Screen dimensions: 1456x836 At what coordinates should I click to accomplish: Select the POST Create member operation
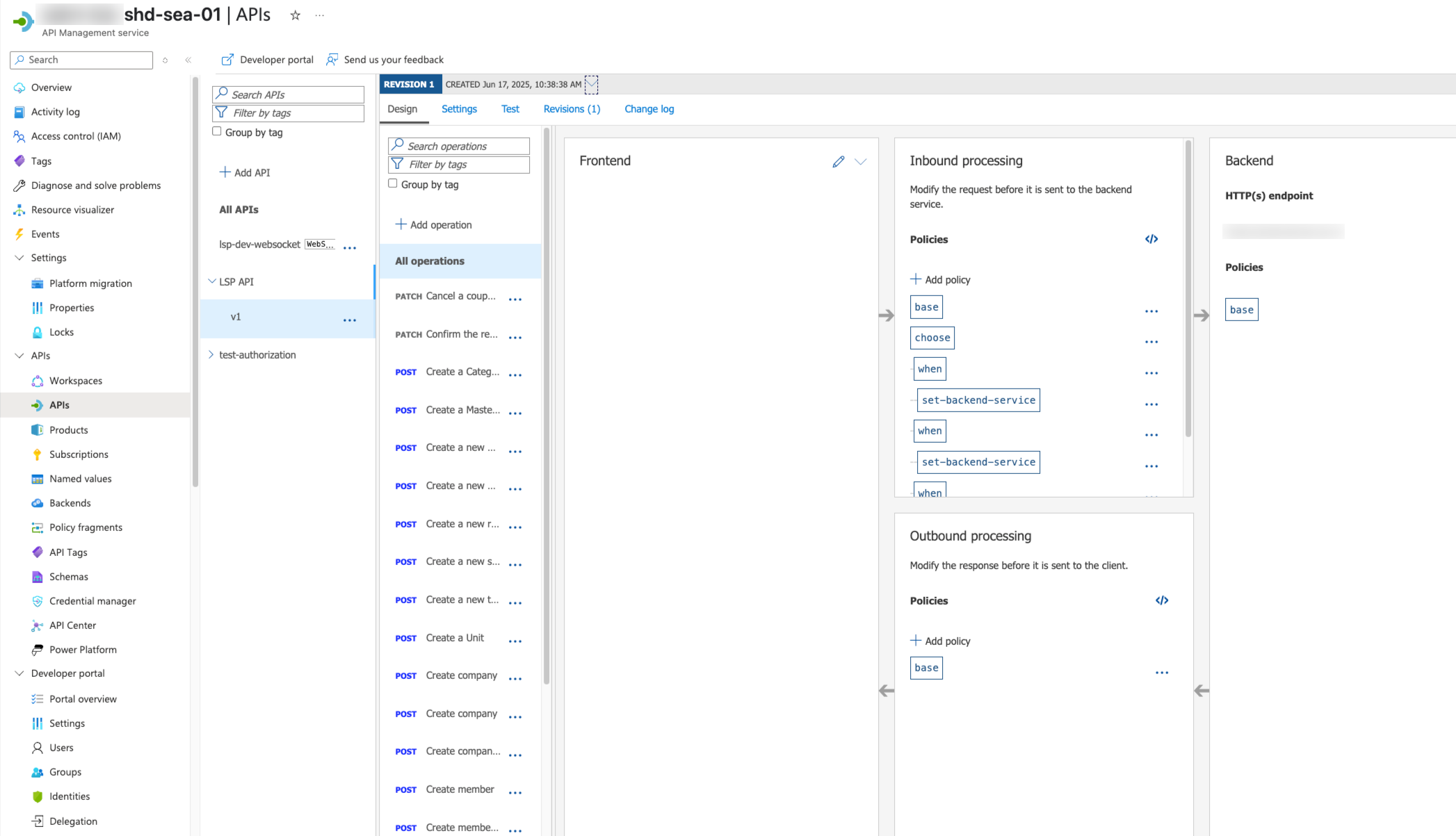point(460,789)
